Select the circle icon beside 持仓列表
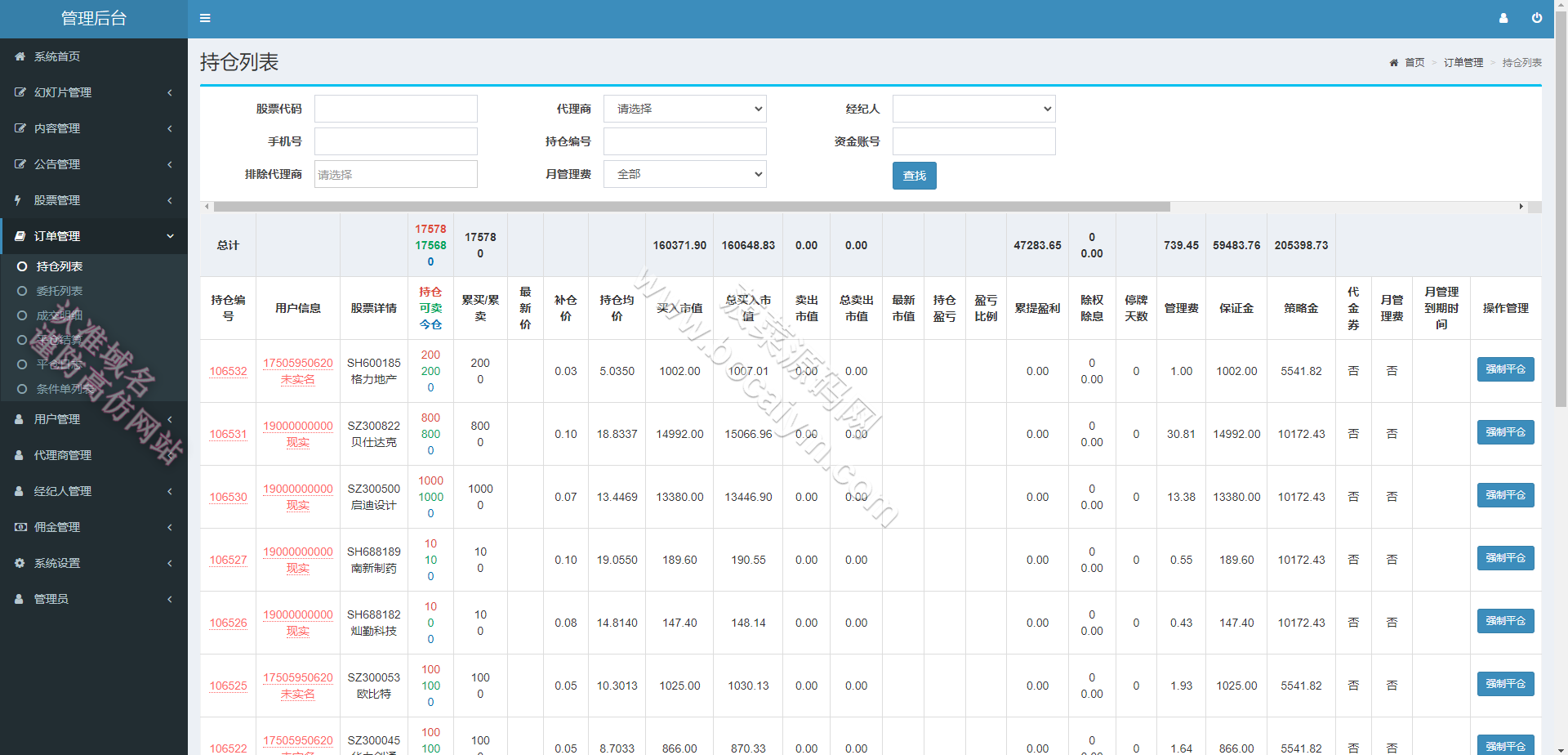This screenshot has width=1568, height=755. point(22,266)
